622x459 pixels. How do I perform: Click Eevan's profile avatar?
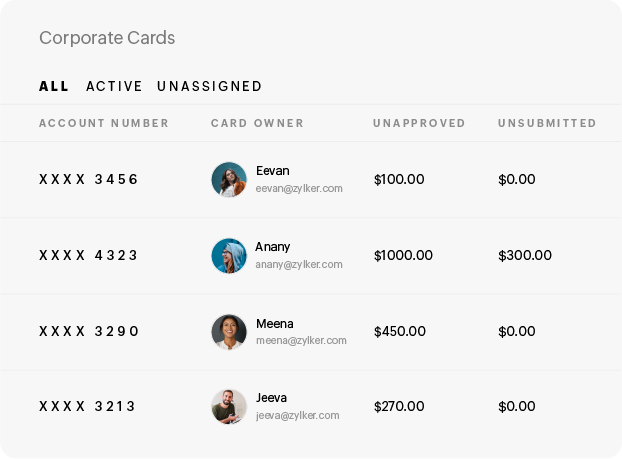coord(229,180)
